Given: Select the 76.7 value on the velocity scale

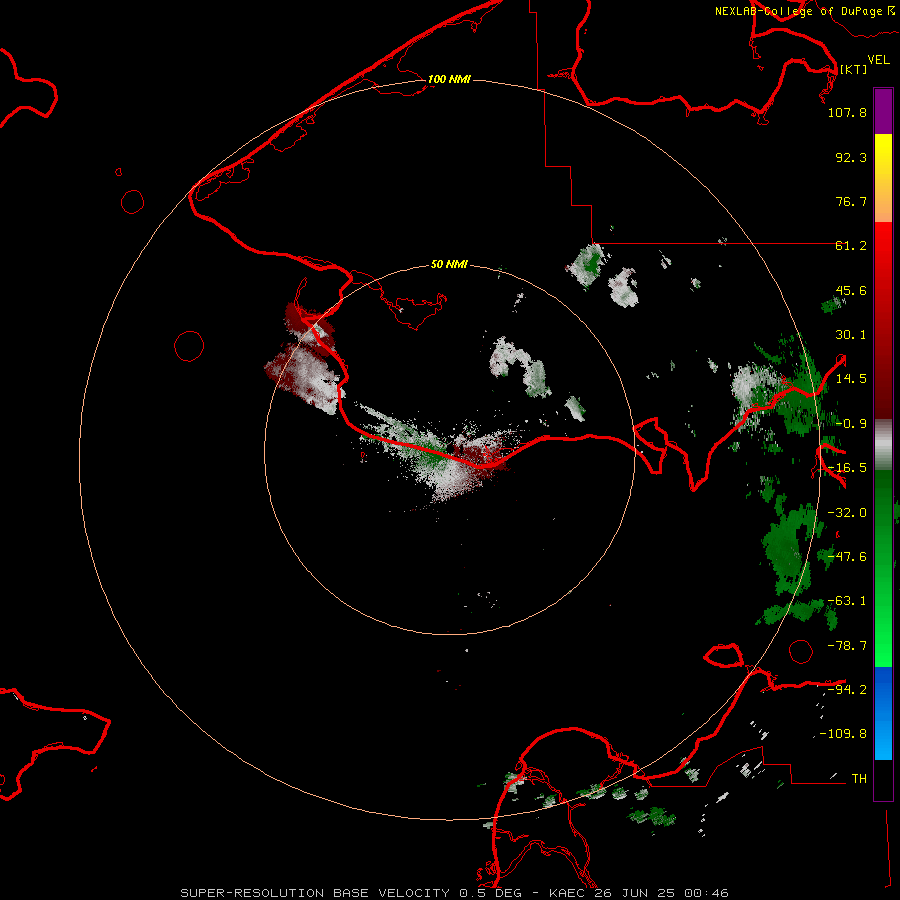Looking at the screenshot, I should click(x=851, y=201).
